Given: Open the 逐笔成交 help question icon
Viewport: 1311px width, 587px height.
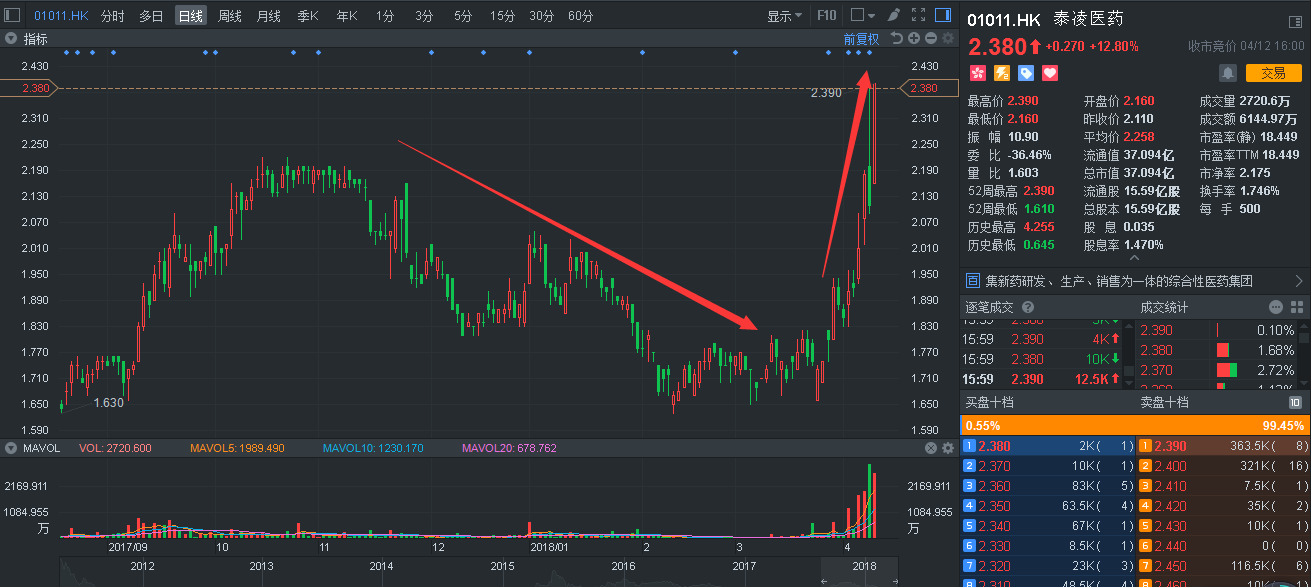Looking at the screenshot, I should click(1027, 307).
